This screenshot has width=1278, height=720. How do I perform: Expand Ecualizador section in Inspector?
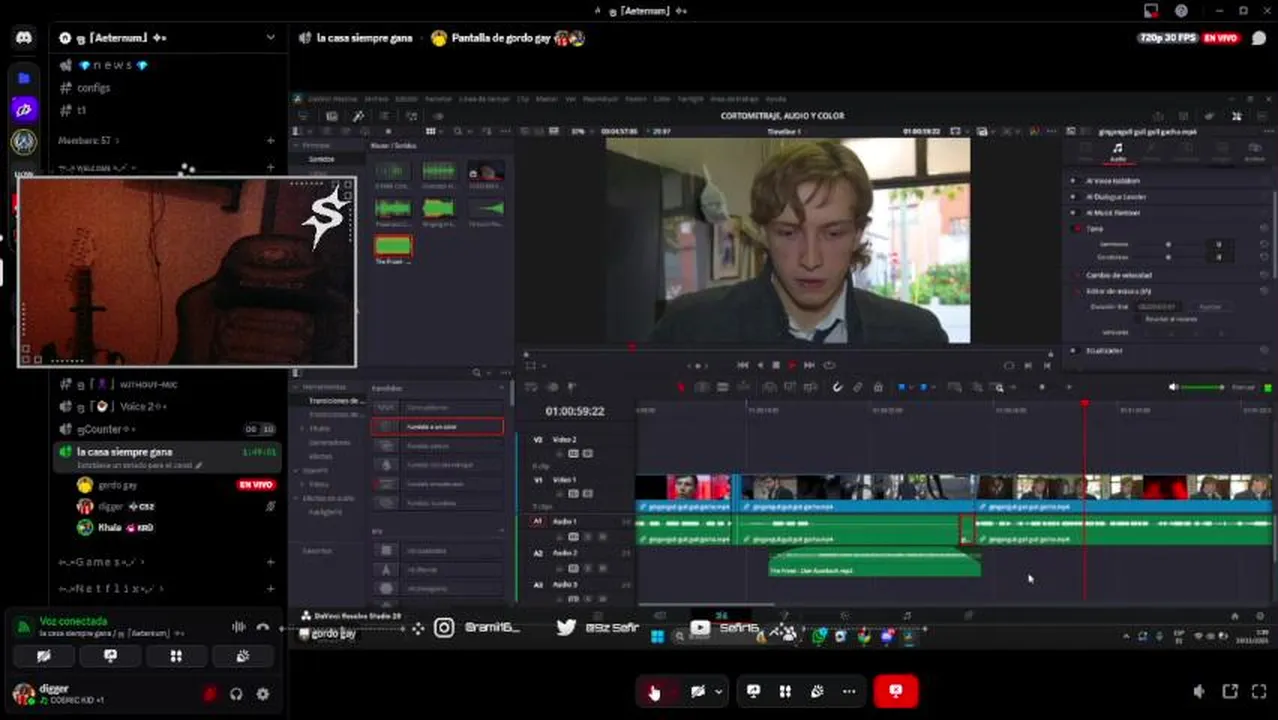pyautogui.click(x=1104, y=351)
